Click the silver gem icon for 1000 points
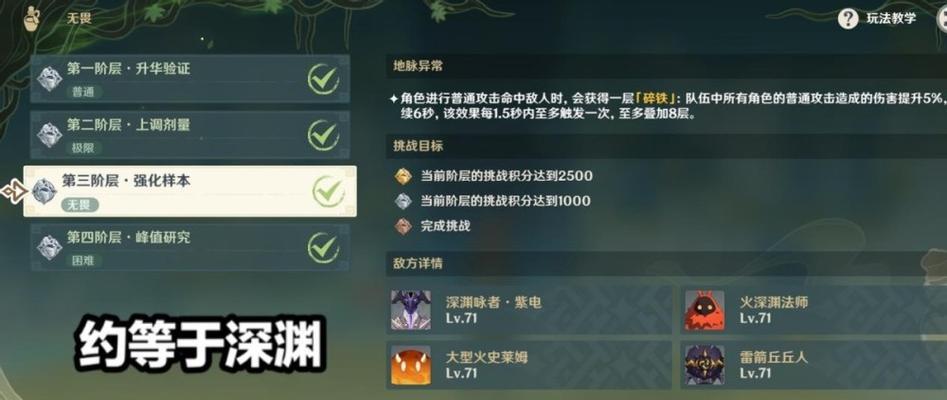Image resolution: width=947 pixels, height=400 pixels. [x=403, y=201]
